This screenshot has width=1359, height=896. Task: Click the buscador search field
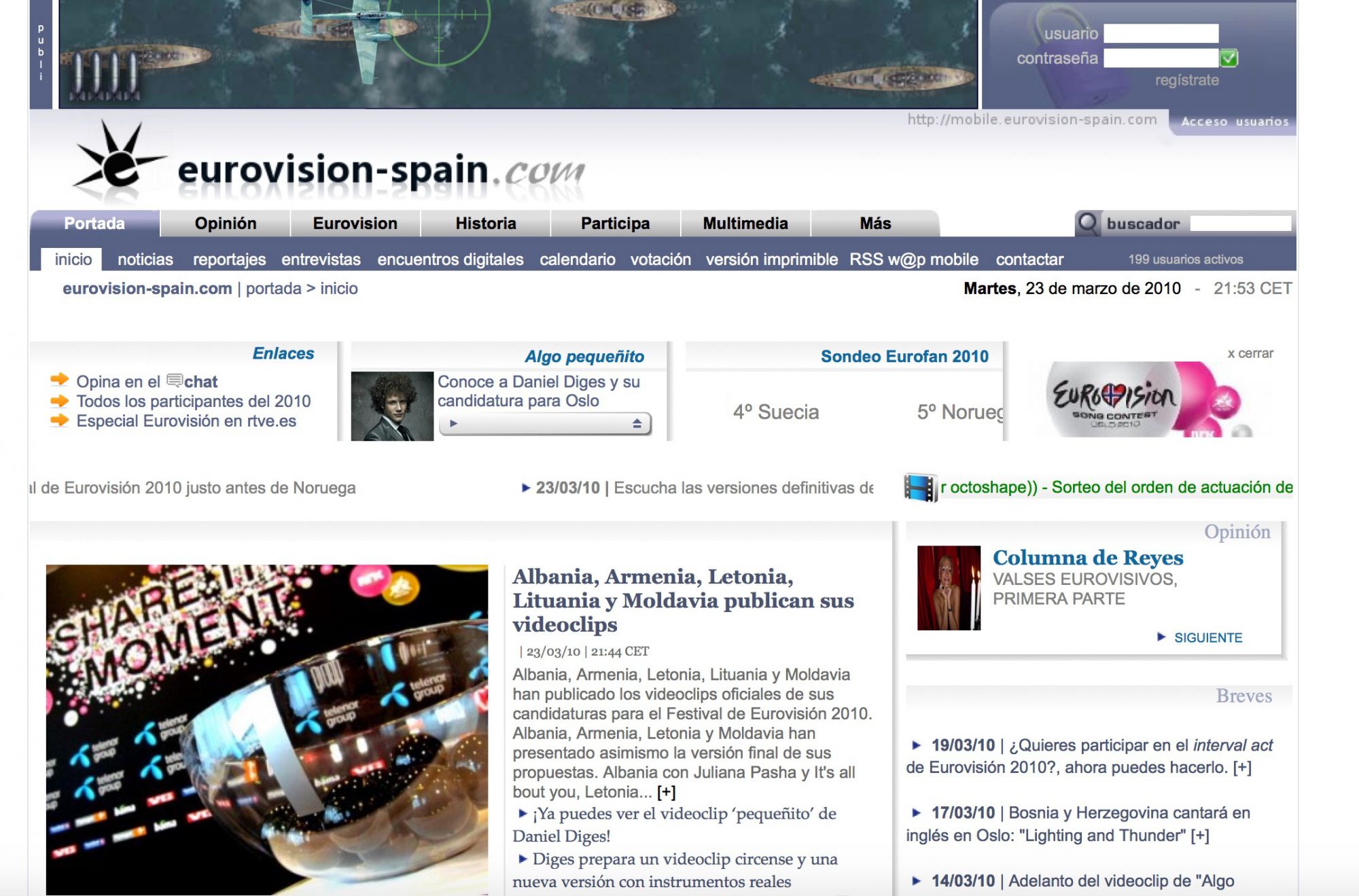click(x=1240, y=223)
